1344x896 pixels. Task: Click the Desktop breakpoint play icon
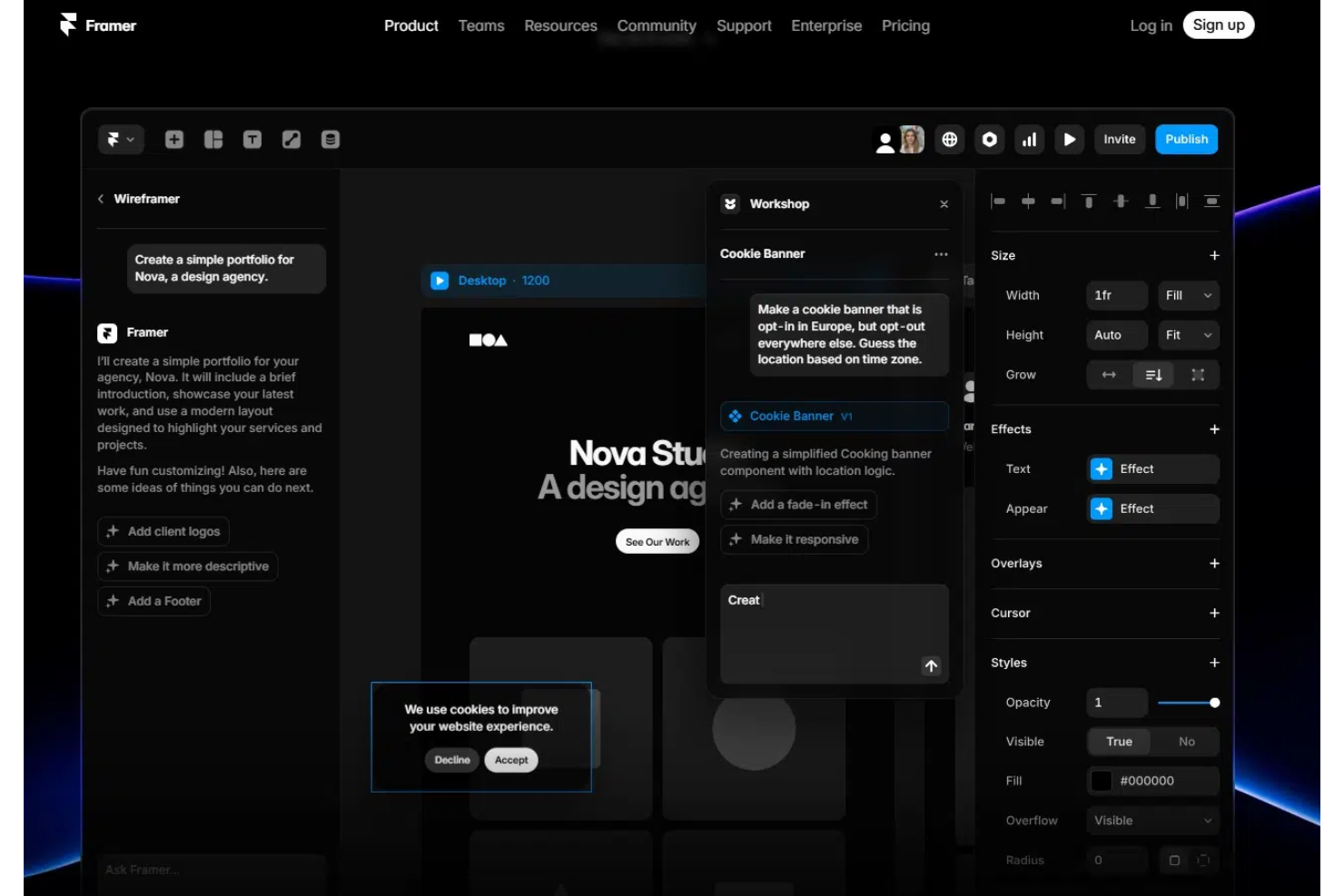440,281
